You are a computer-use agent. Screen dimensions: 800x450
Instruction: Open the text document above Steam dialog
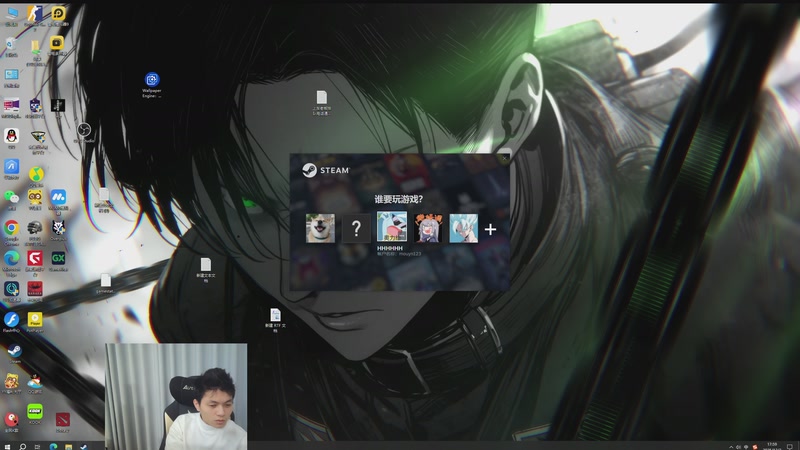(321, 103)
